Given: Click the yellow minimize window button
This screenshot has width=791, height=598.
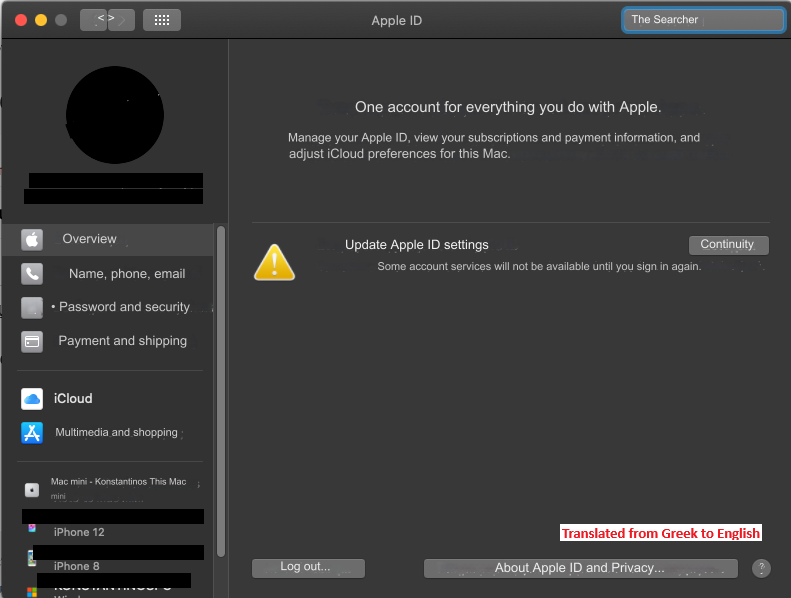Looking at the screenshot, I should (x=41, y=20).
